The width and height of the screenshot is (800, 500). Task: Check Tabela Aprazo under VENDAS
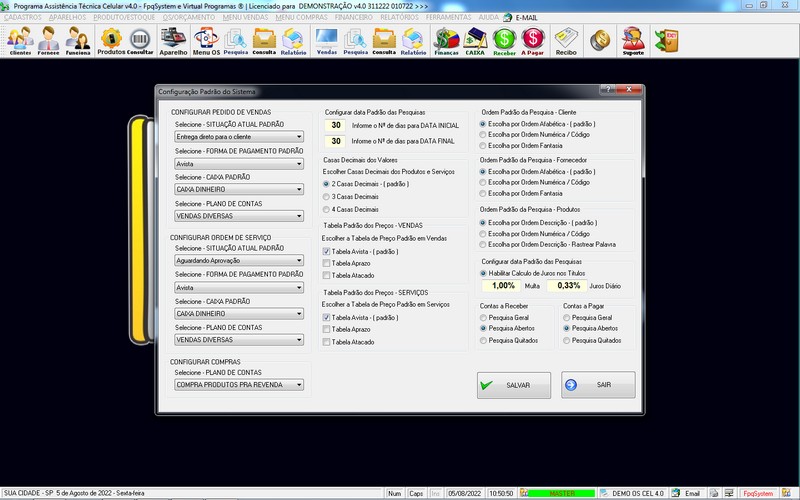(x=326, y=263)
